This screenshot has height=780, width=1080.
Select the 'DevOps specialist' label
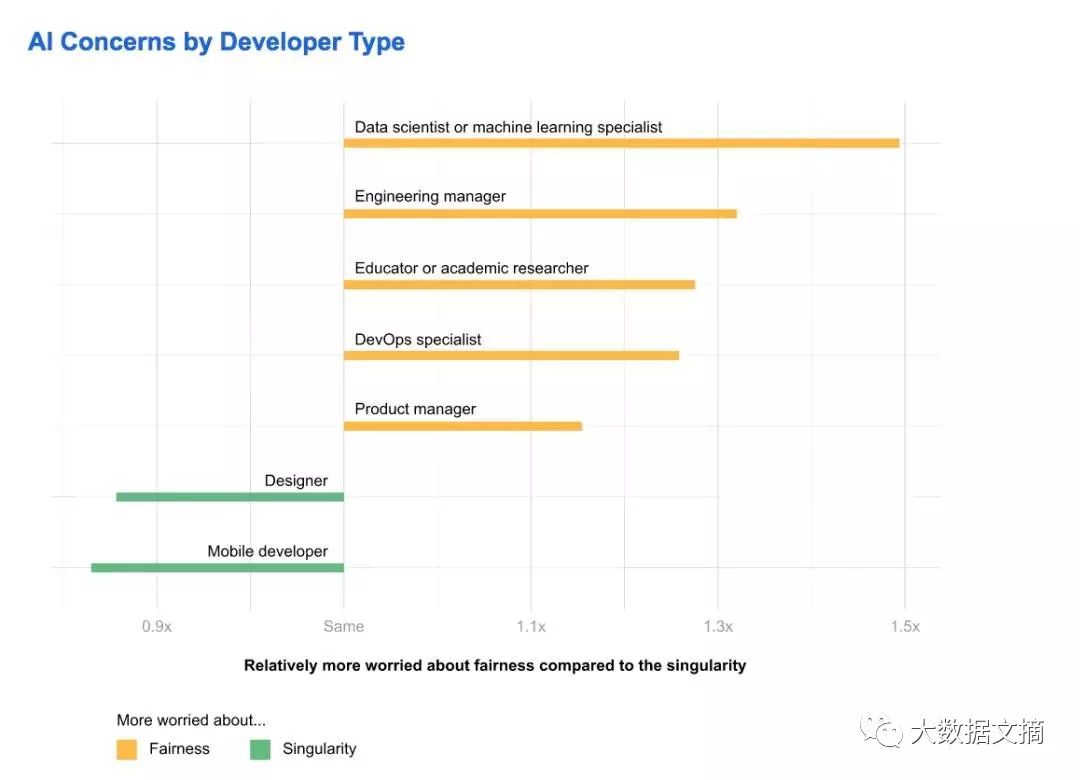point(417,340)
